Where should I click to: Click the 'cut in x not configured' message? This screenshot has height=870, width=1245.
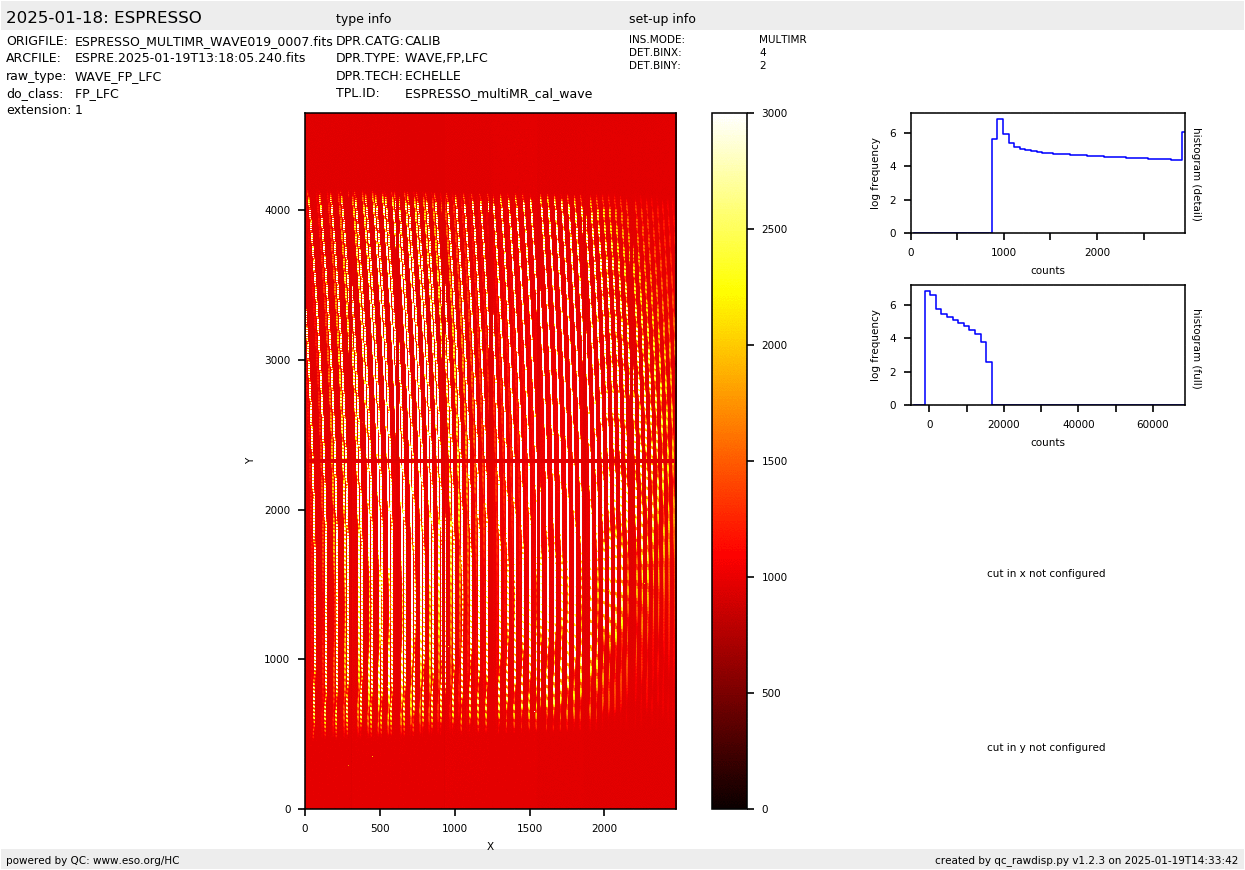(x=1046, y=574)
